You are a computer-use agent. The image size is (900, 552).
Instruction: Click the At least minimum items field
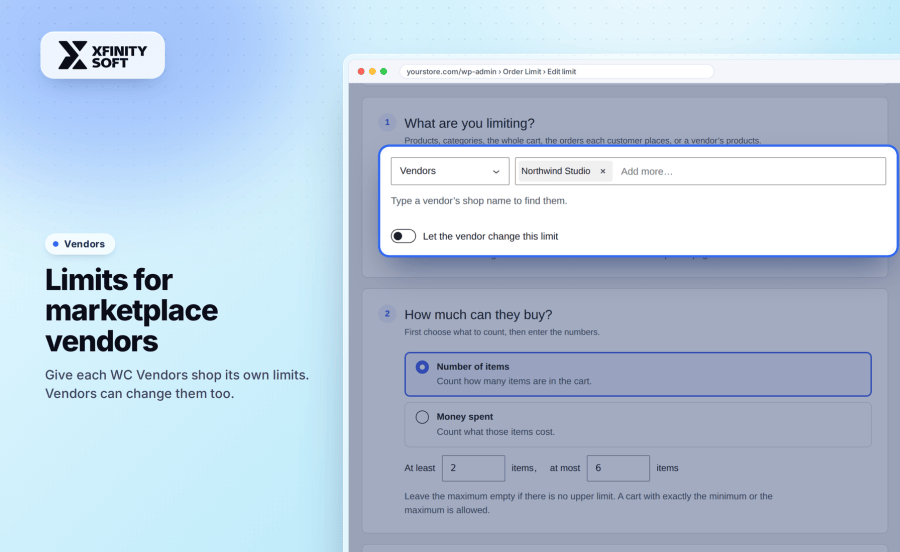coord(474,468)
